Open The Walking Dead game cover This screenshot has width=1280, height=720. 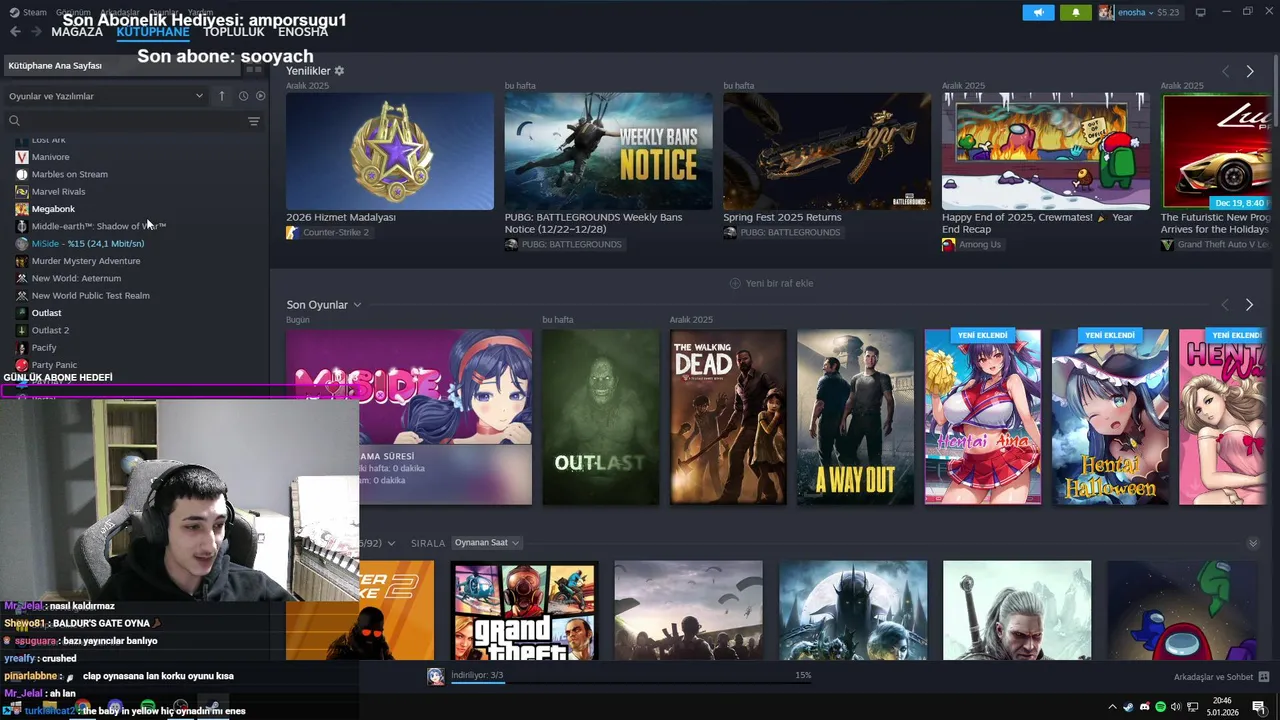pos(728,417)
